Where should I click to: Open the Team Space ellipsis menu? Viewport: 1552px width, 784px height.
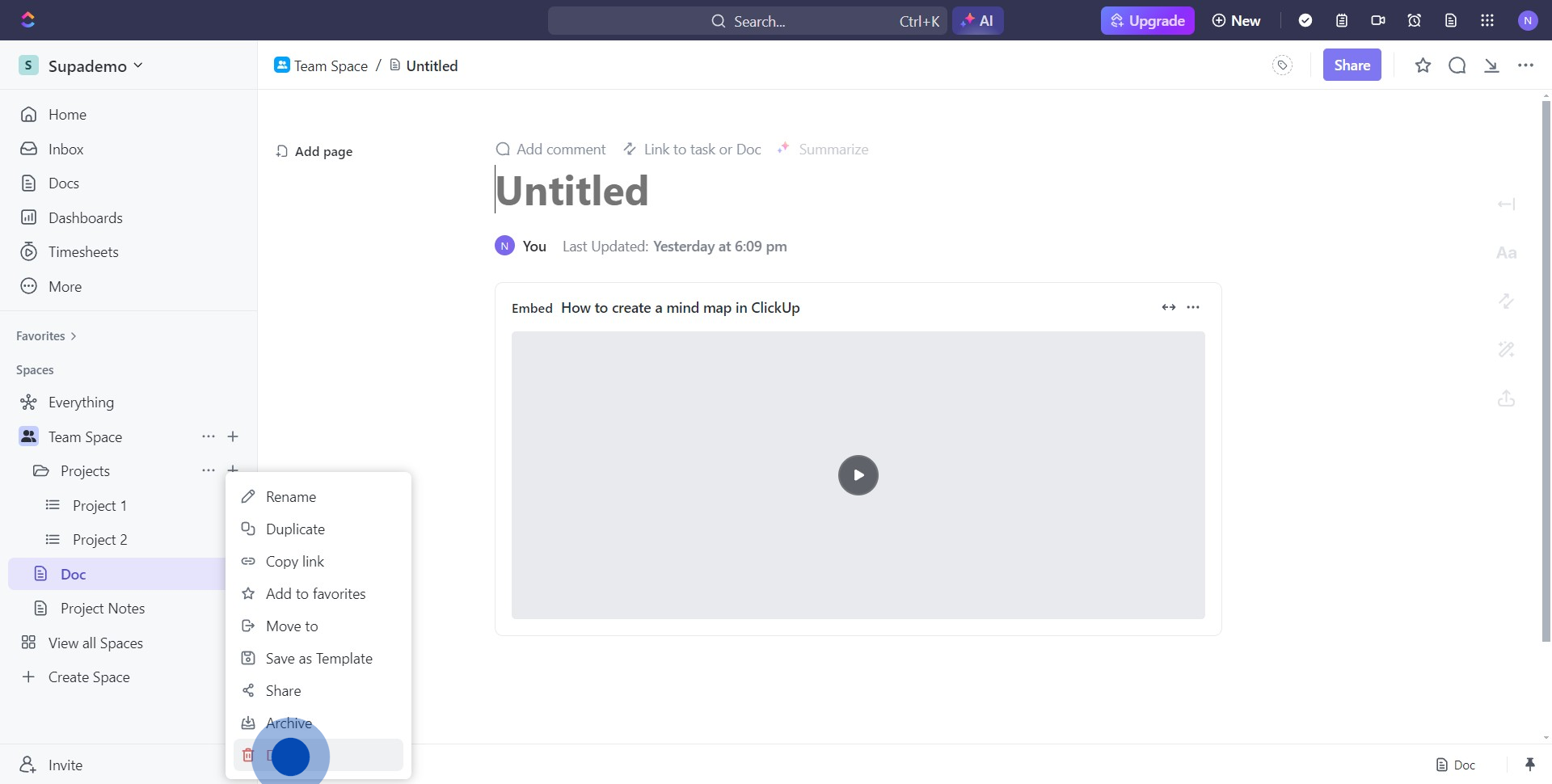coord(209,436)
